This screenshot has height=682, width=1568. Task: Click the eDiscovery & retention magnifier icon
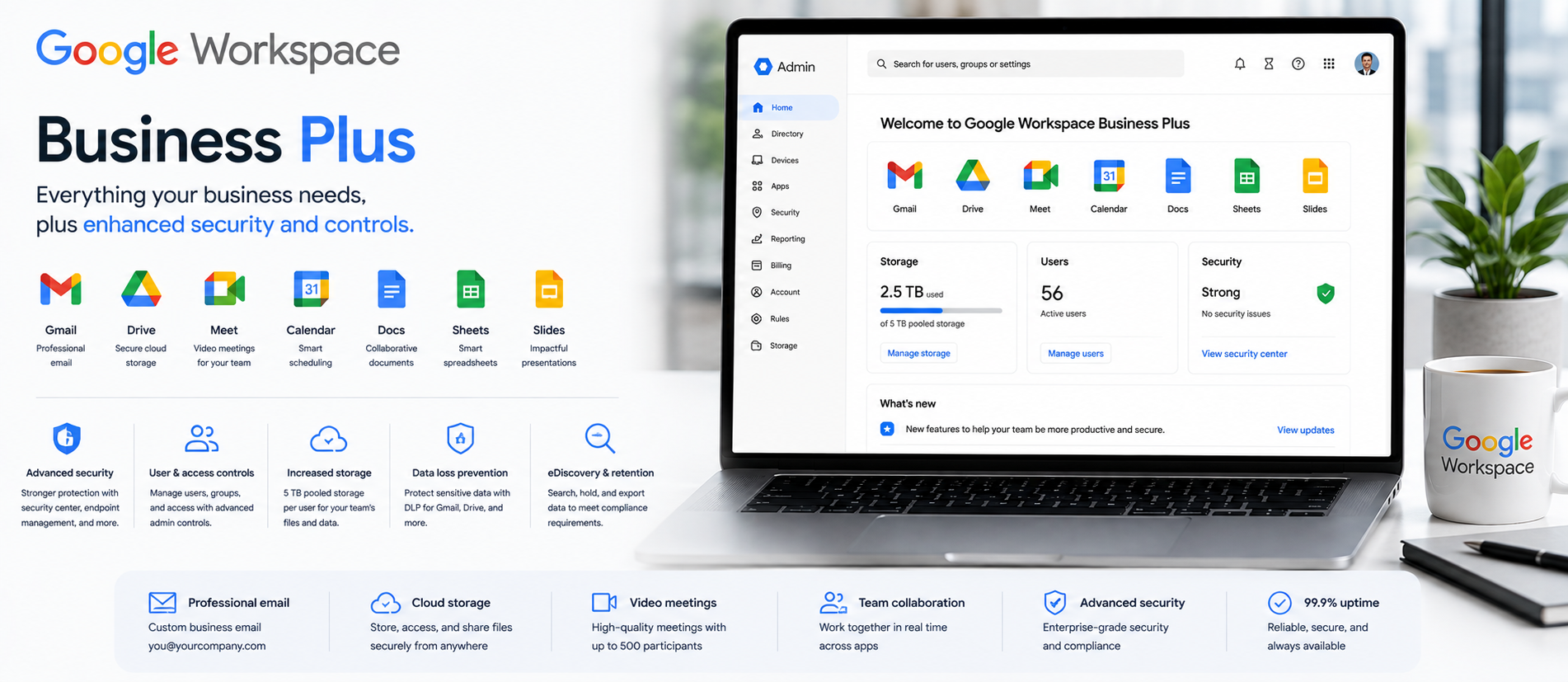pos(599,439)
